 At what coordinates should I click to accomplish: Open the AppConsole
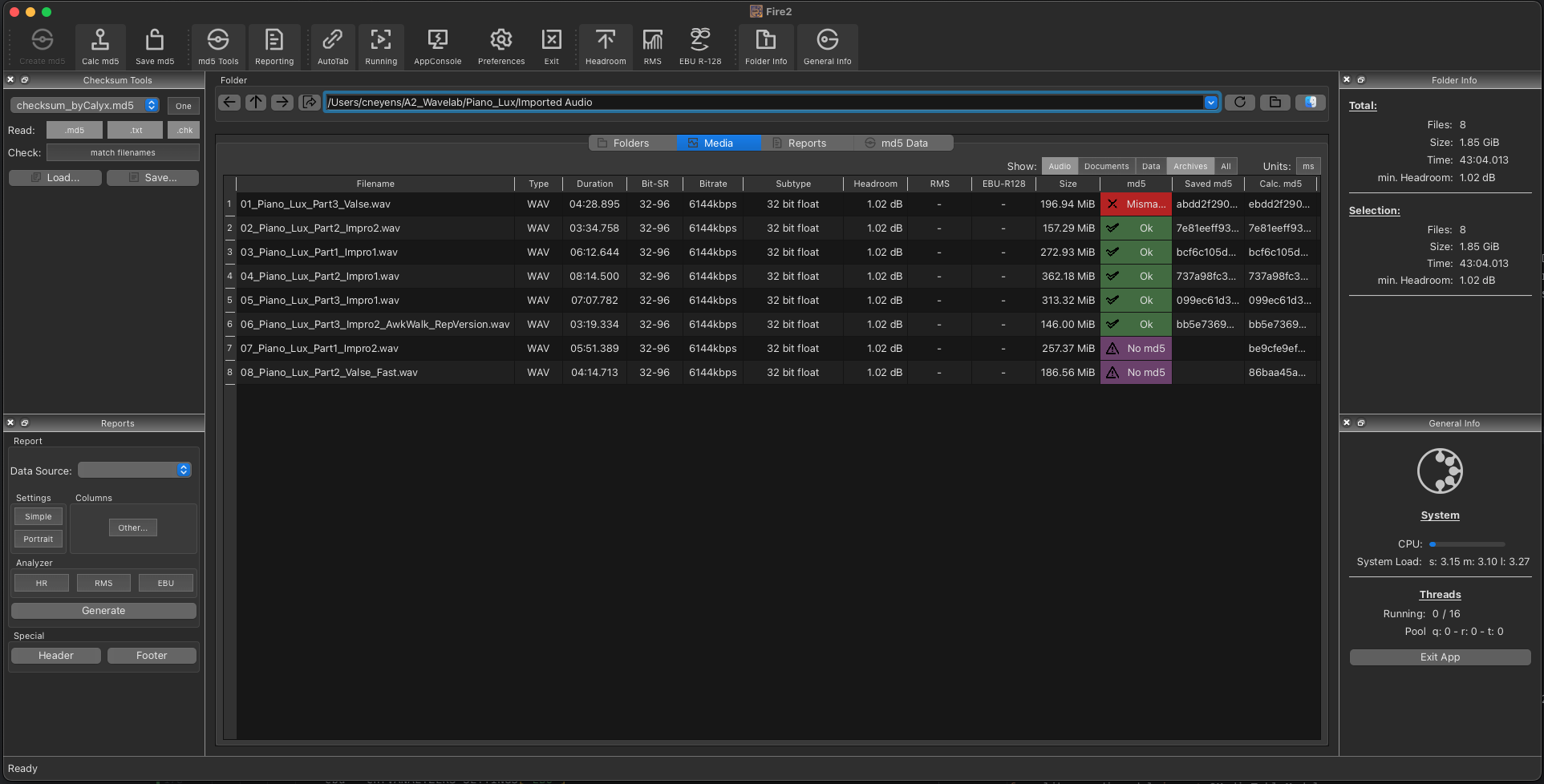coord(437,46)
